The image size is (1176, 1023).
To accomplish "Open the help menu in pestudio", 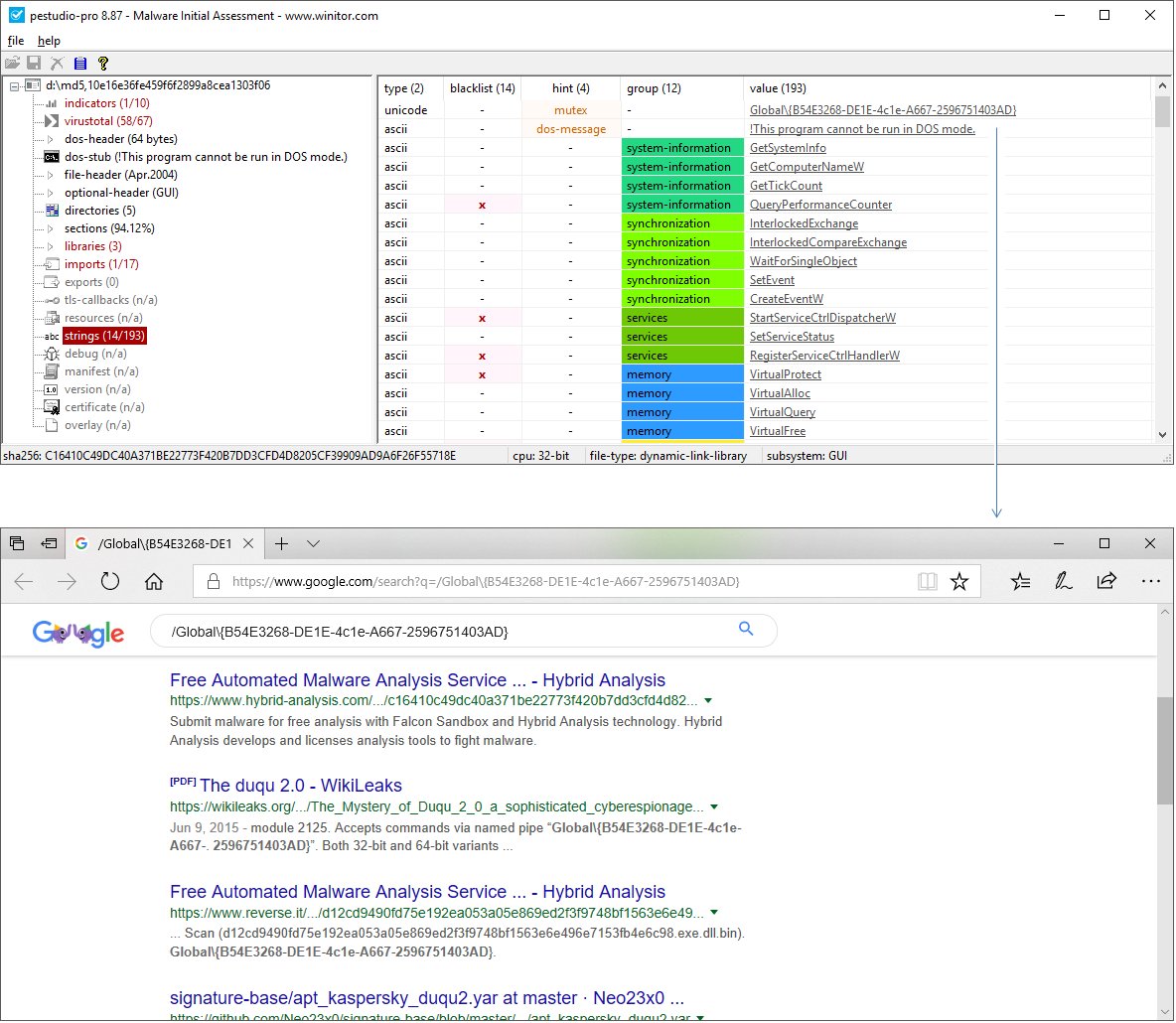I will [49, 41].
